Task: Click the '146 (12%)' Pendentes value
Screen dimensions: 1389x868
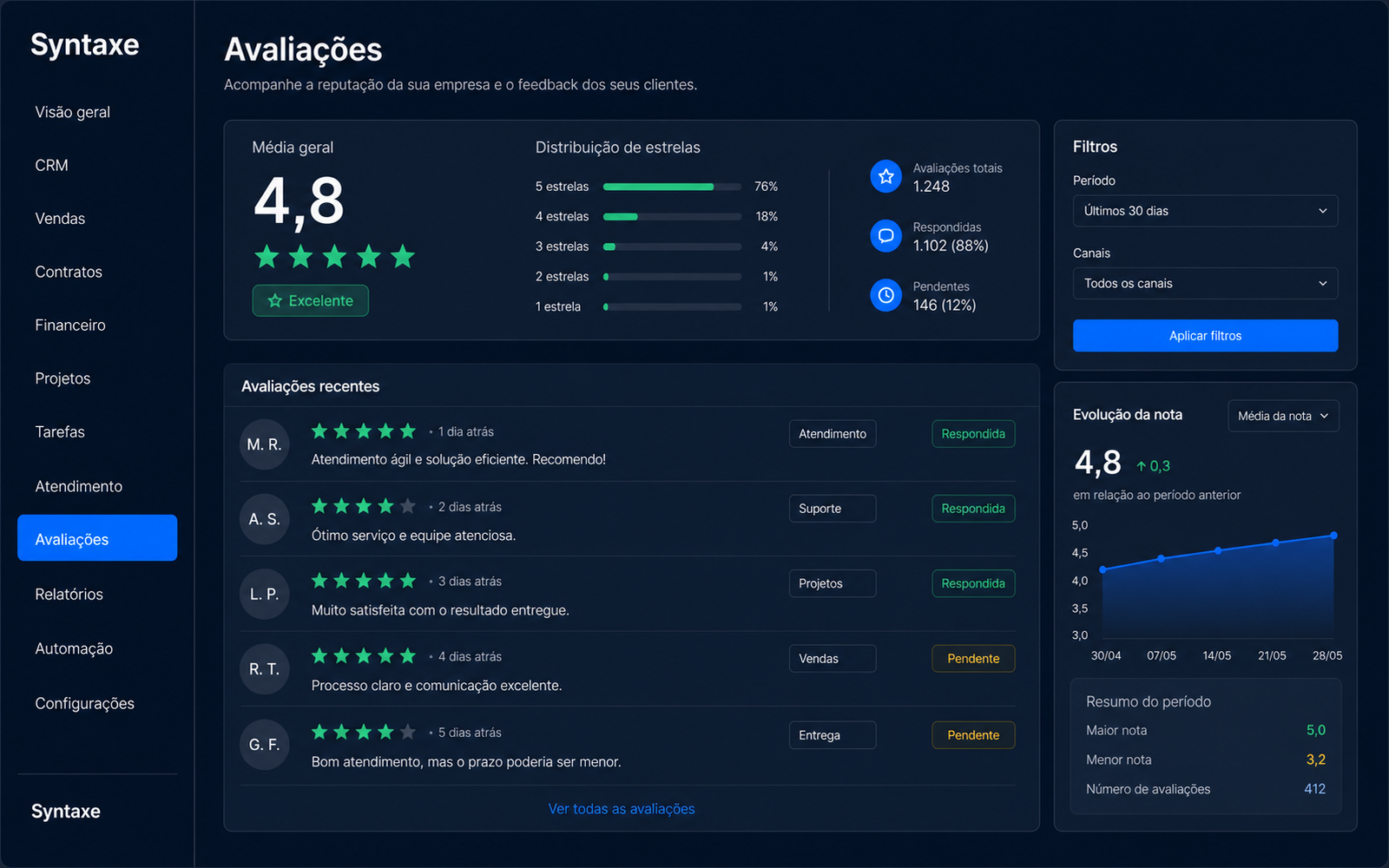Action: pyautogui.click(x=945, y=305)
